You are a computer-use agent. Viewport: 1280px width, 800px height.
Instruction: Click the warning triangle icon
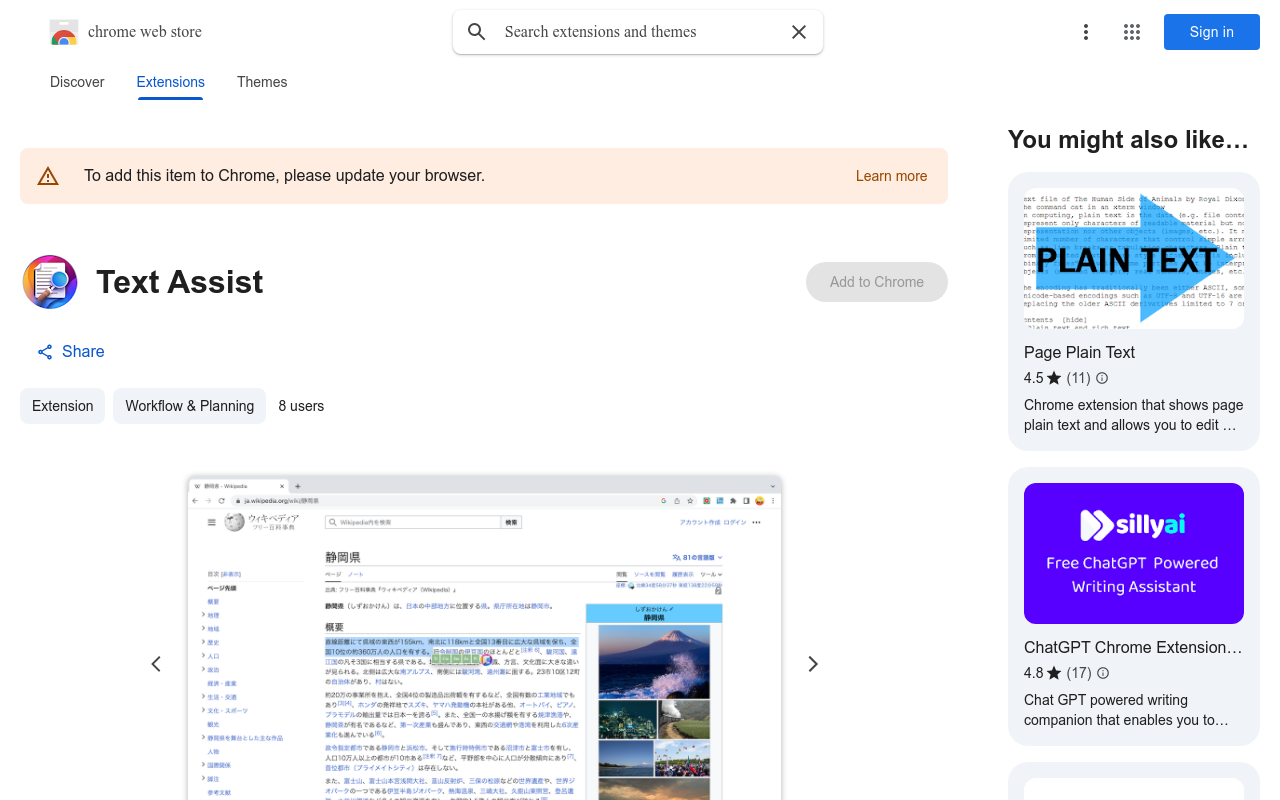[48, 176]
